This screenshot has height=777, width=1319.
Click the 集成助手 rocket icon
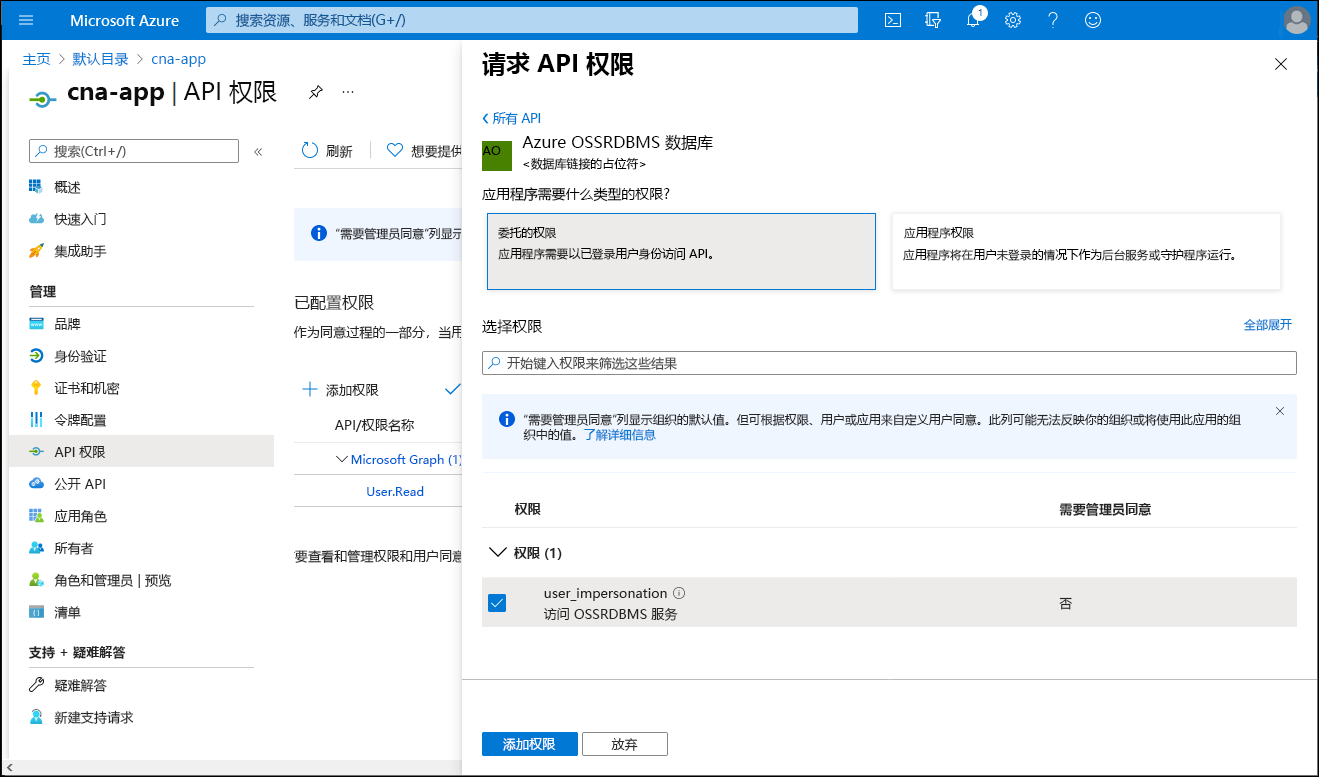[x=36, y=251]
